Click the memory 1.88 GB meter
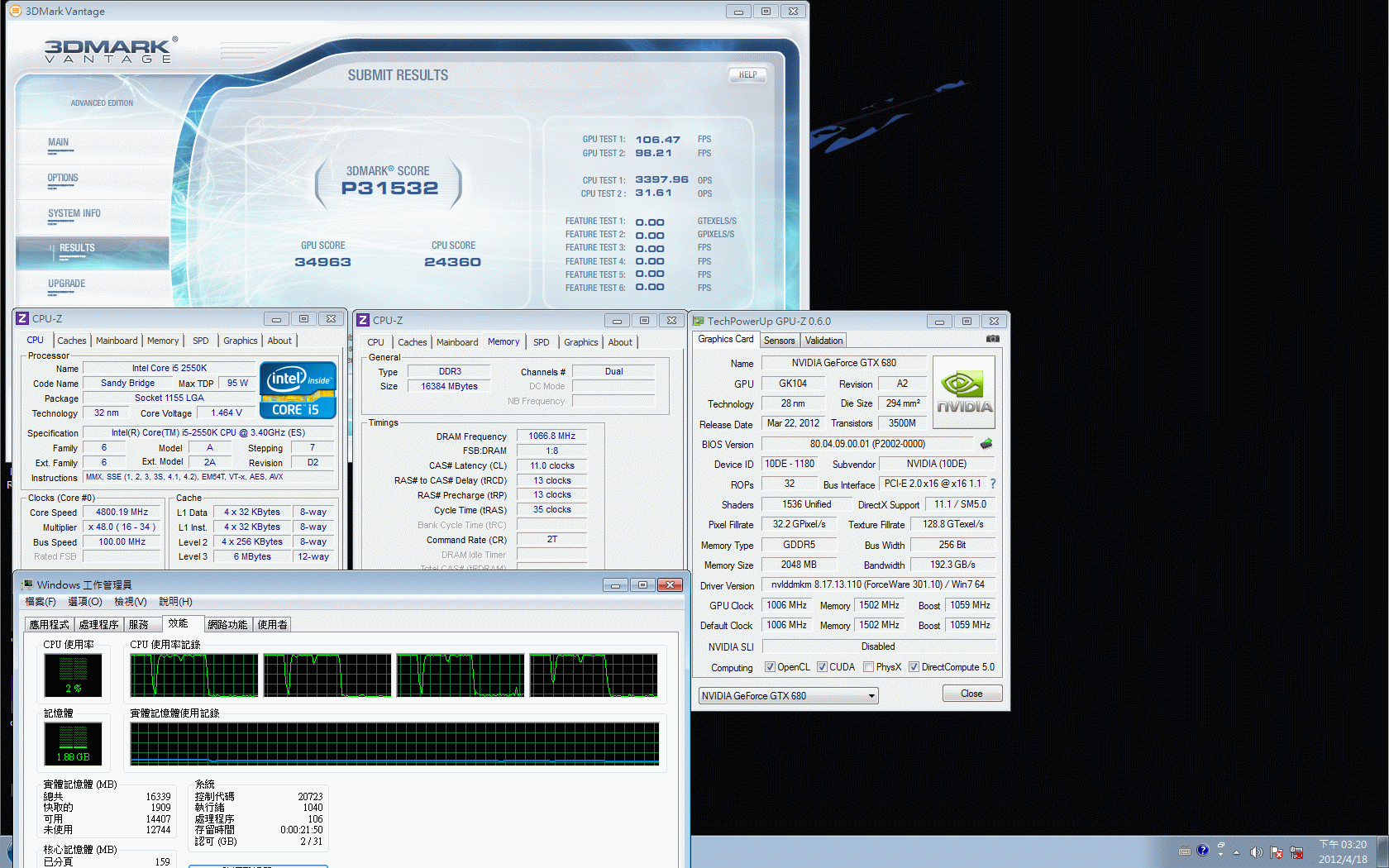The image size is (1389, 868). pos(73,743)
